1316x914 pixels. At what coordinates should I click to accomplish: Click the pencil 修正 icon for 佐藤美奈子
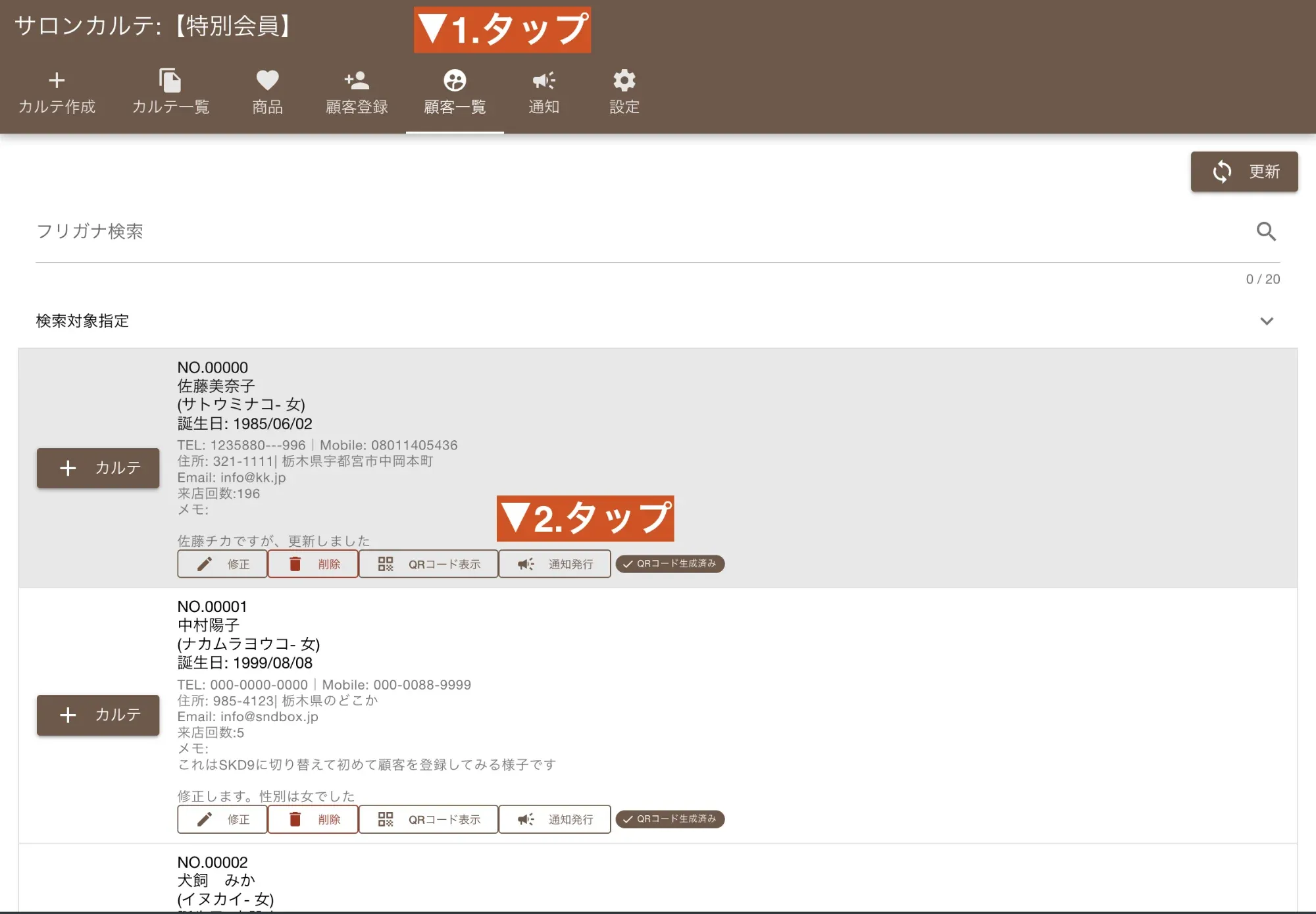point(203,563)
